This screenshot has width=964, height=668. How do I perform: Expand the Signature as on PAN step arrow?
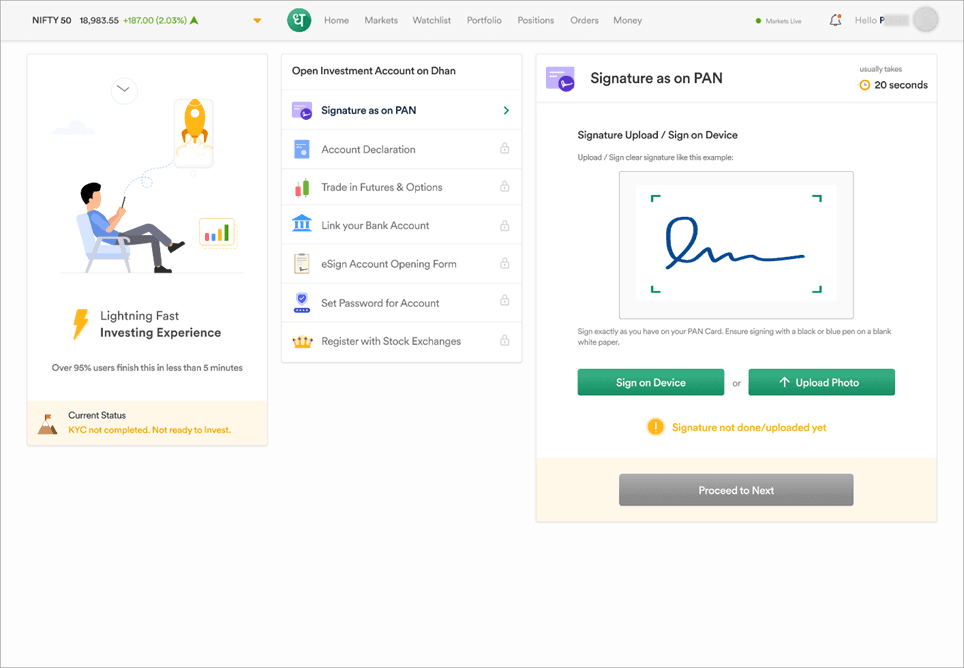tap(506, 110)
